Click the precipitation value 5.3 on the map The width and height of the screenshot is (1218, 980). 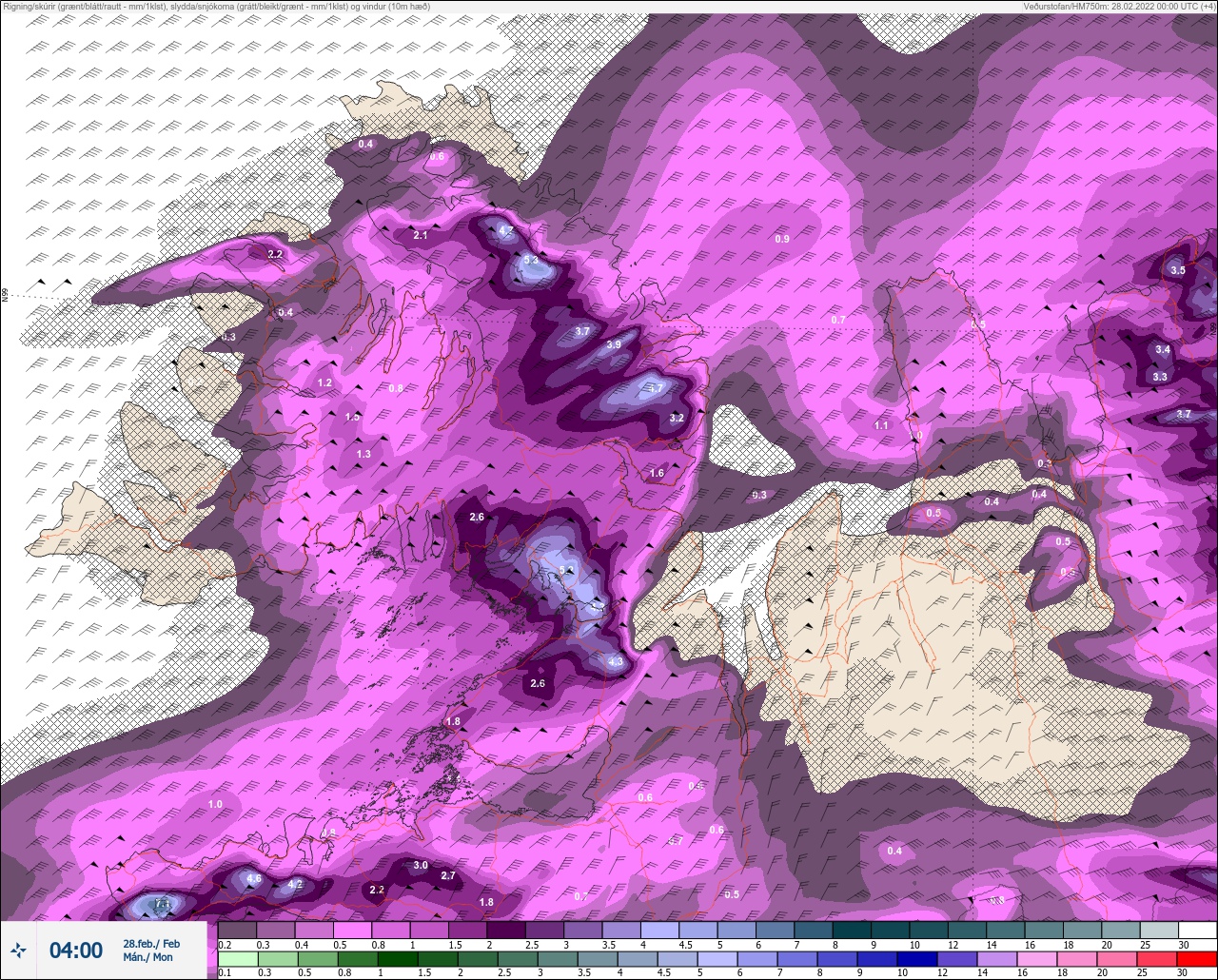pos(531,260)
